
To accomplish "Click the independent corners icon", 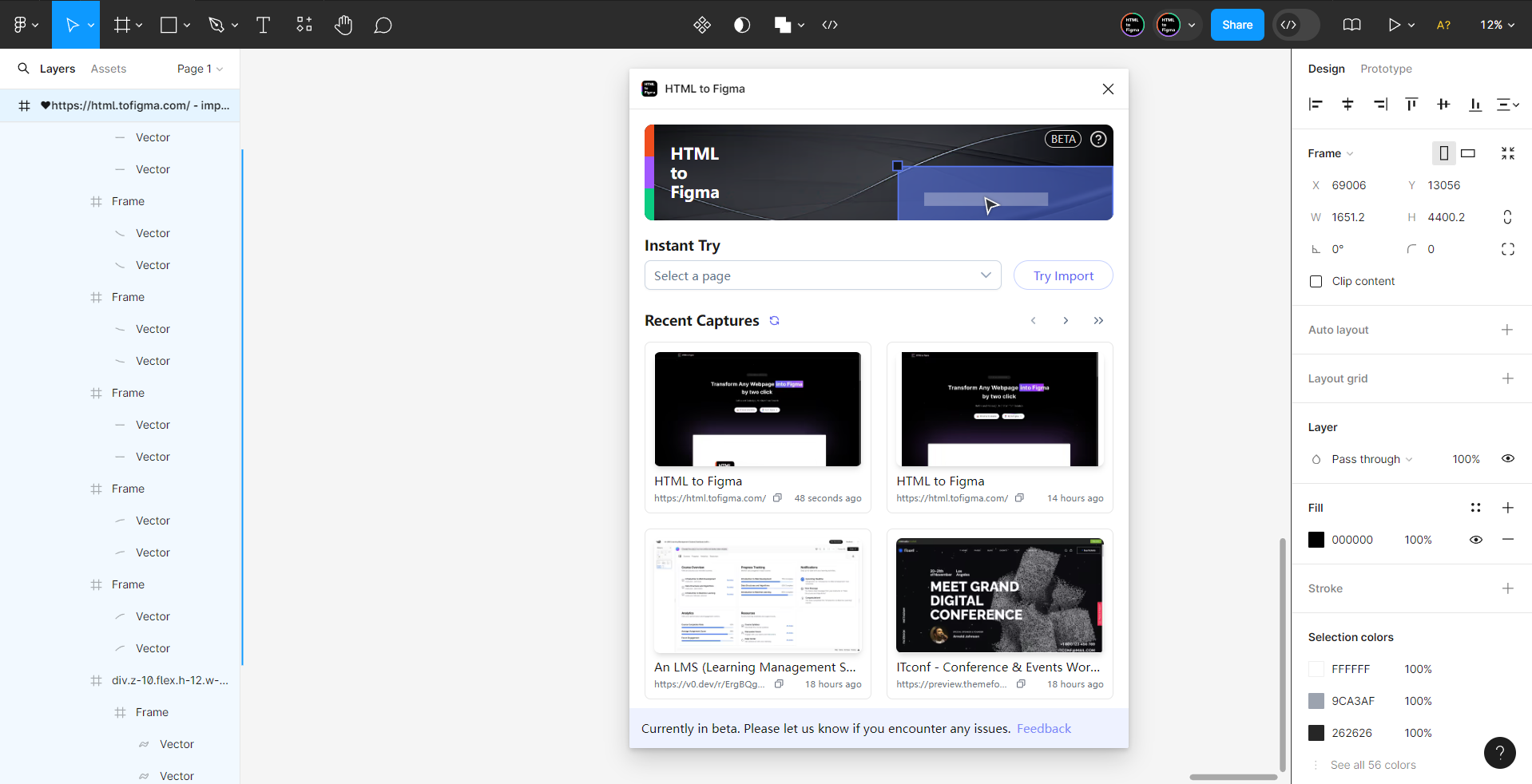I will [1507, 249].
